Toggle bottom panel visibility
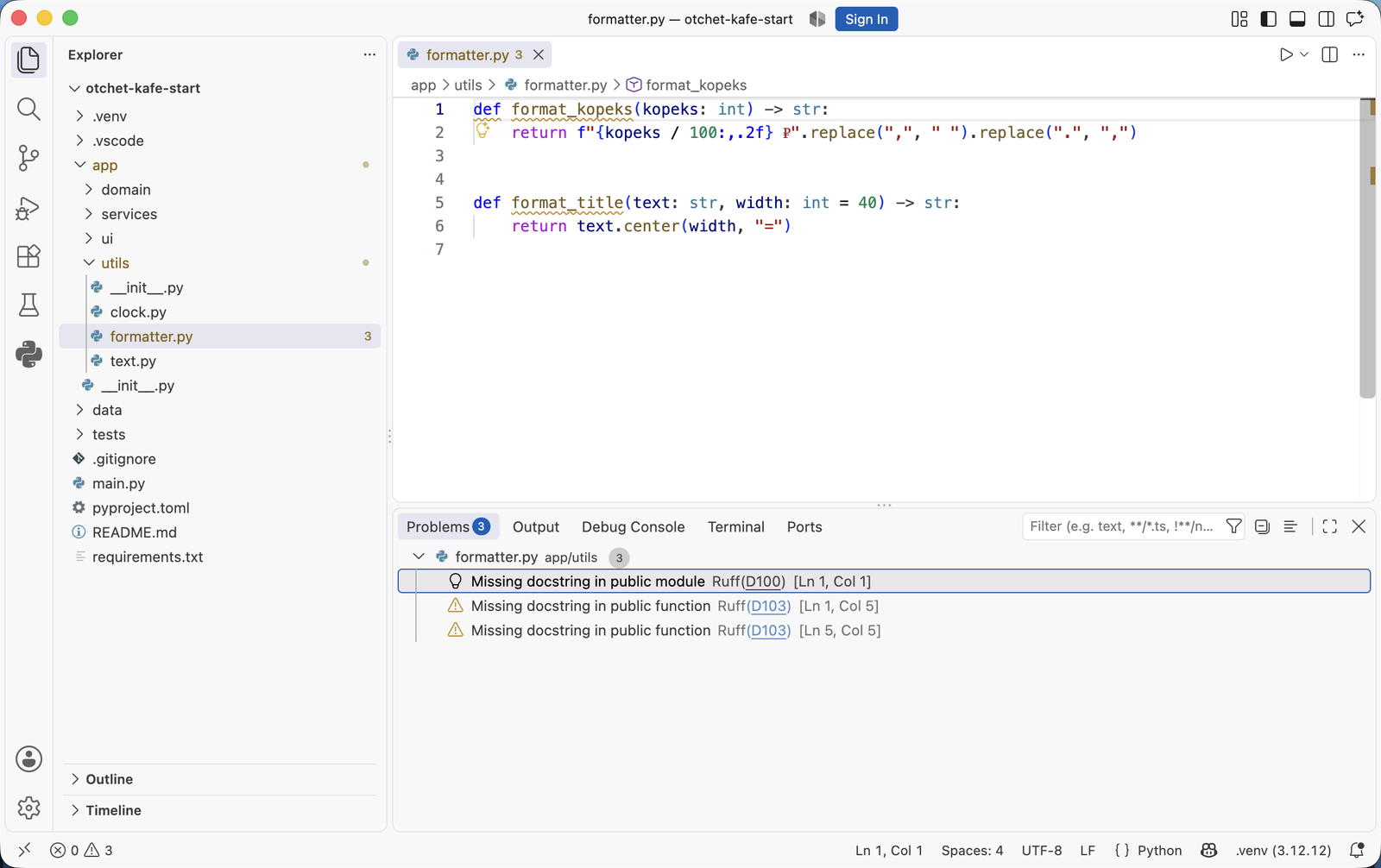1381x868 pixels. 1297,19
